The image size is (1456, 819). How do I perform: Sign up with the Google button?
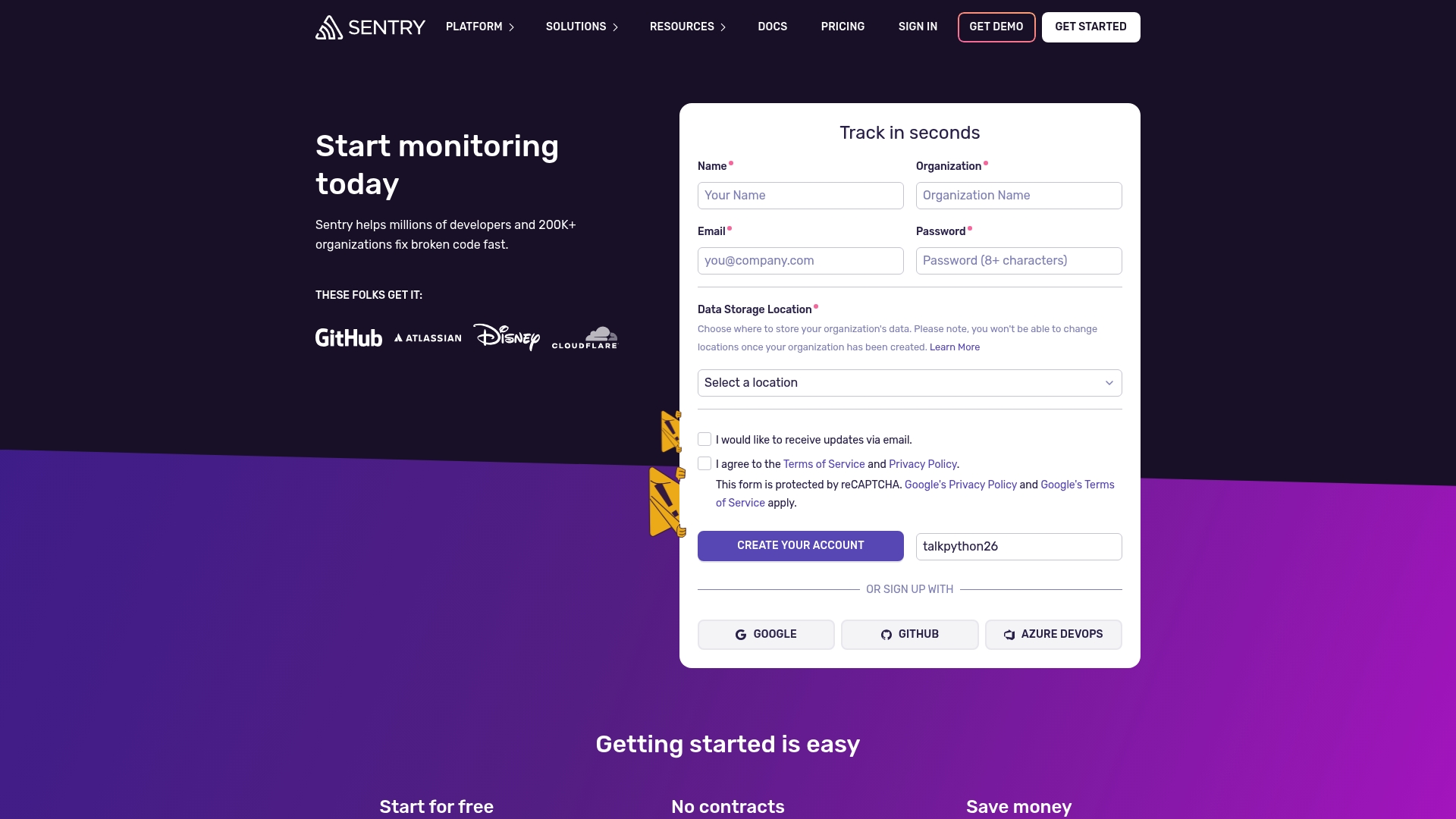766,635
